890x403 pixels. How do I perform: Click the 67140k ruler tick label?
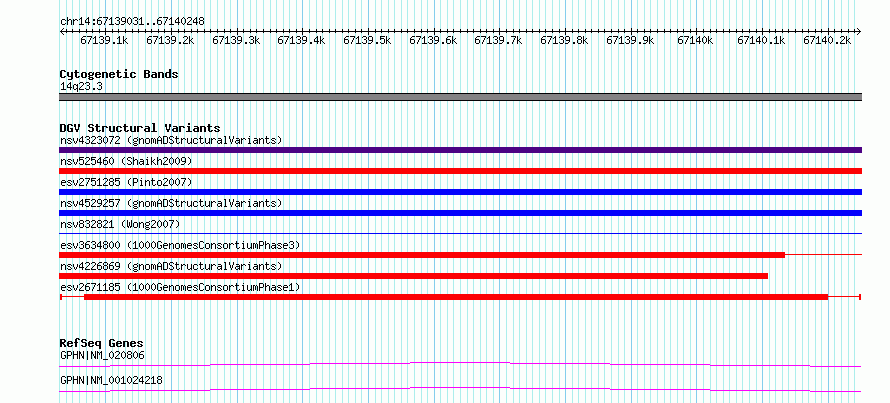(x=695, y=40)
